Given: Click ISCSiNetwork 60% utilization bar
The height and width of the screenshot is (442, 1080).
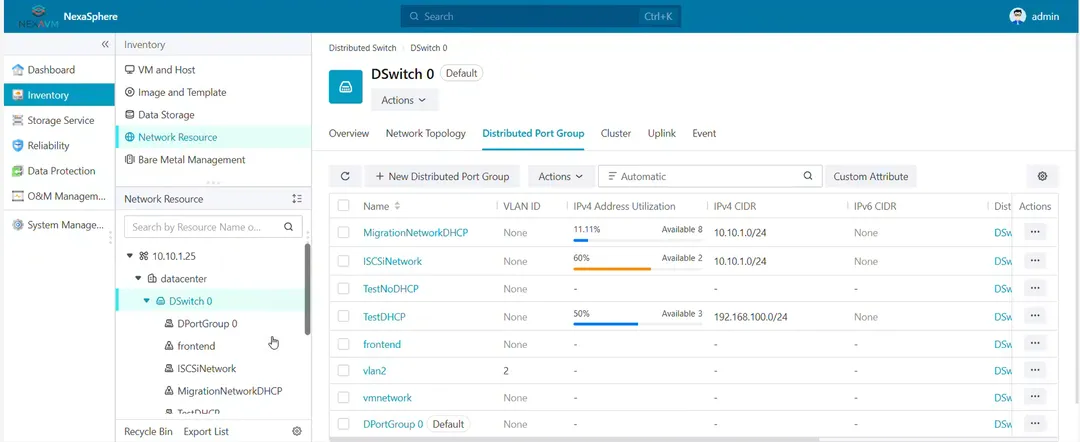Looking at the screenshot, I should (x=637, y=269).
